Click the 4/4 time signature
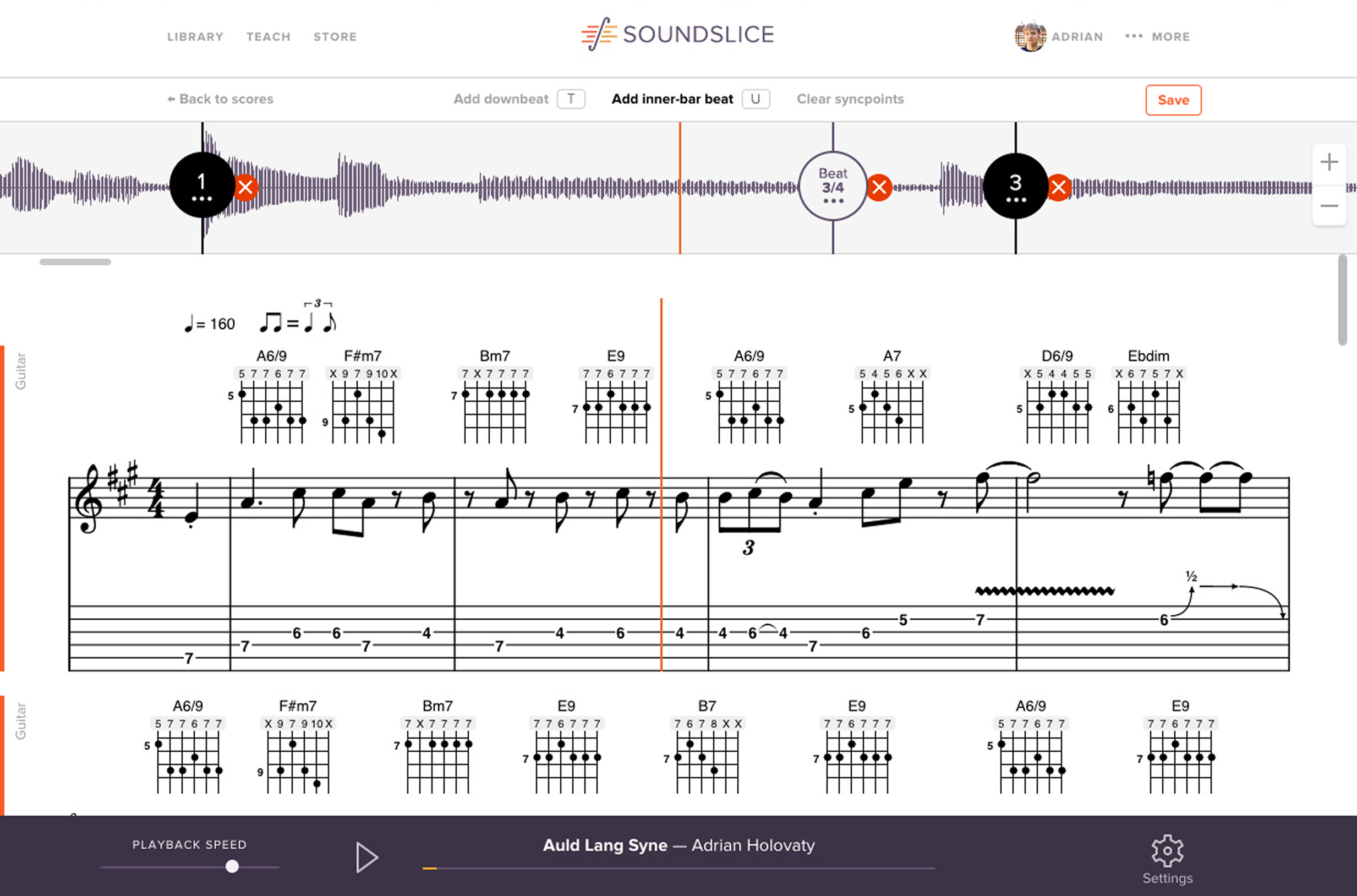The height and width of the screenshot is (896, 1357). (x=155, y=499)
